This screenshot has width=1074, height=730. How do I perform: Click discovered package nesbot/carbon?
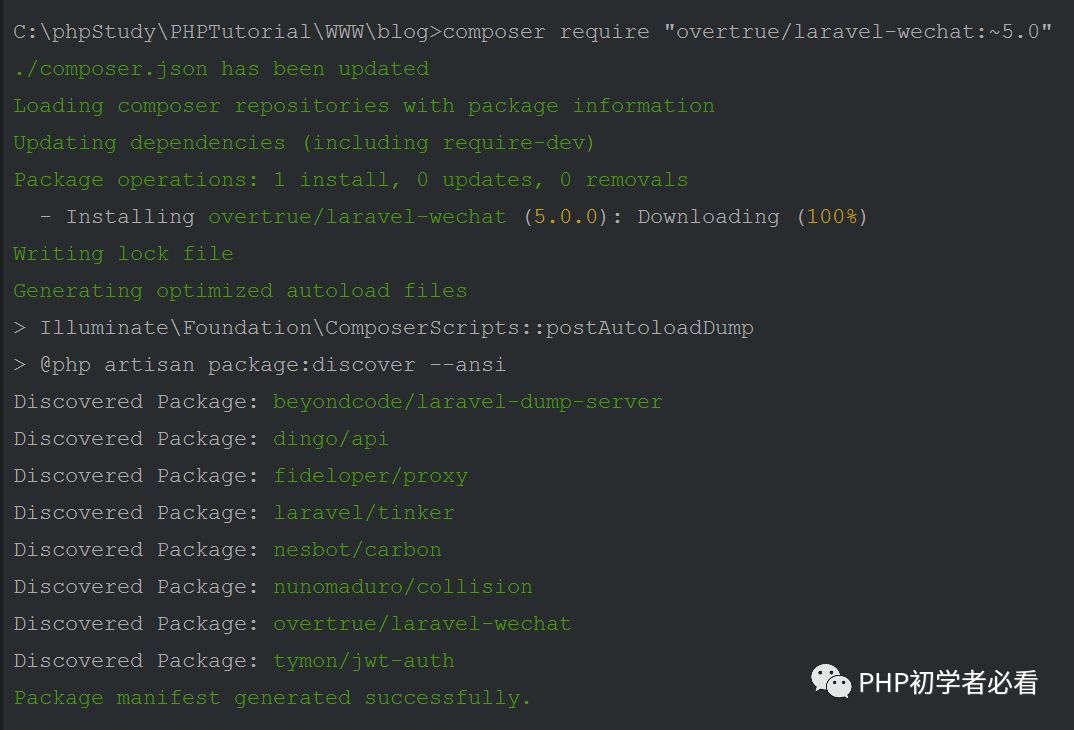tap(358, 550)
